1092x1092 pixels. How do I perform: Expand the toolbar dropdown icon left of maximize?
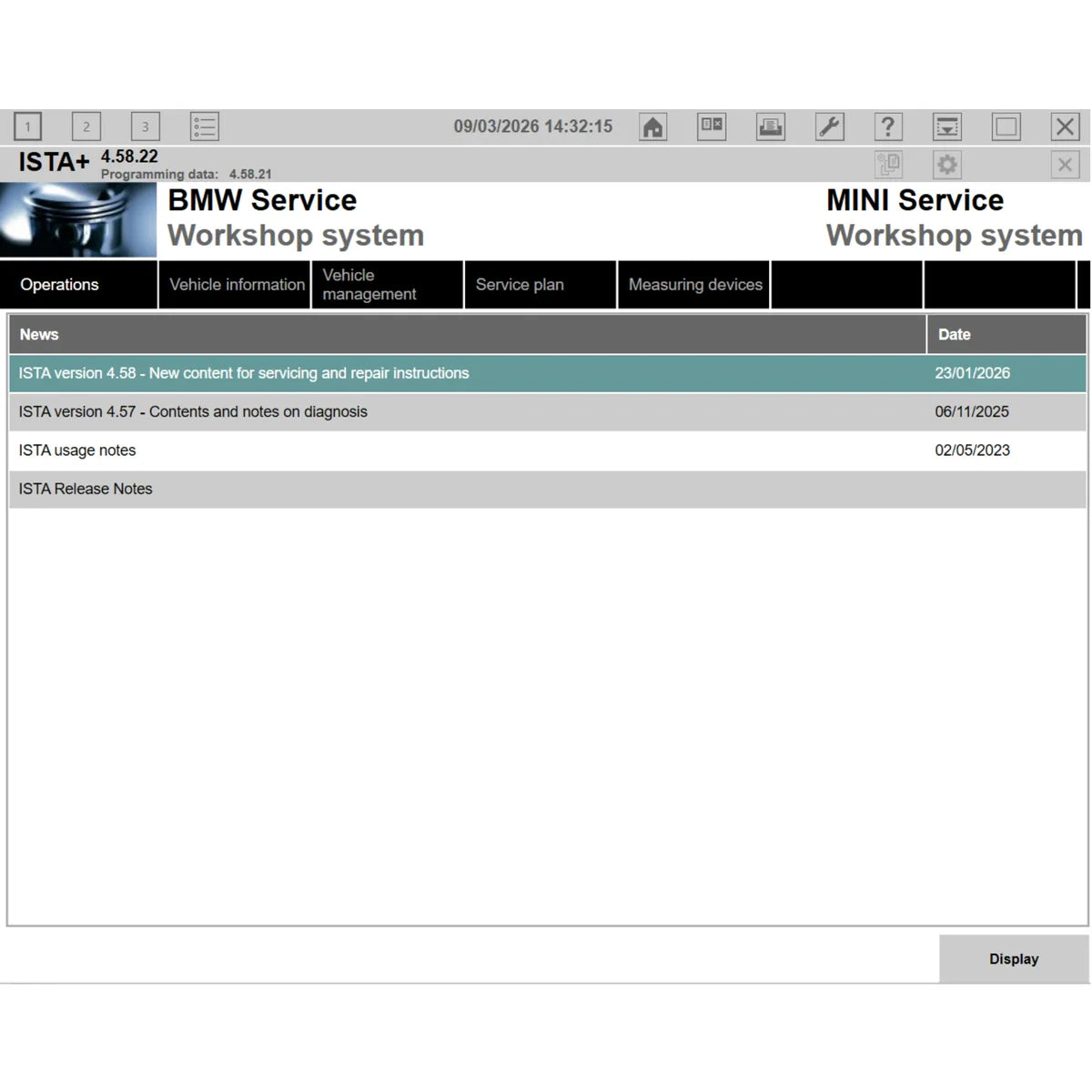pos(946,126)
